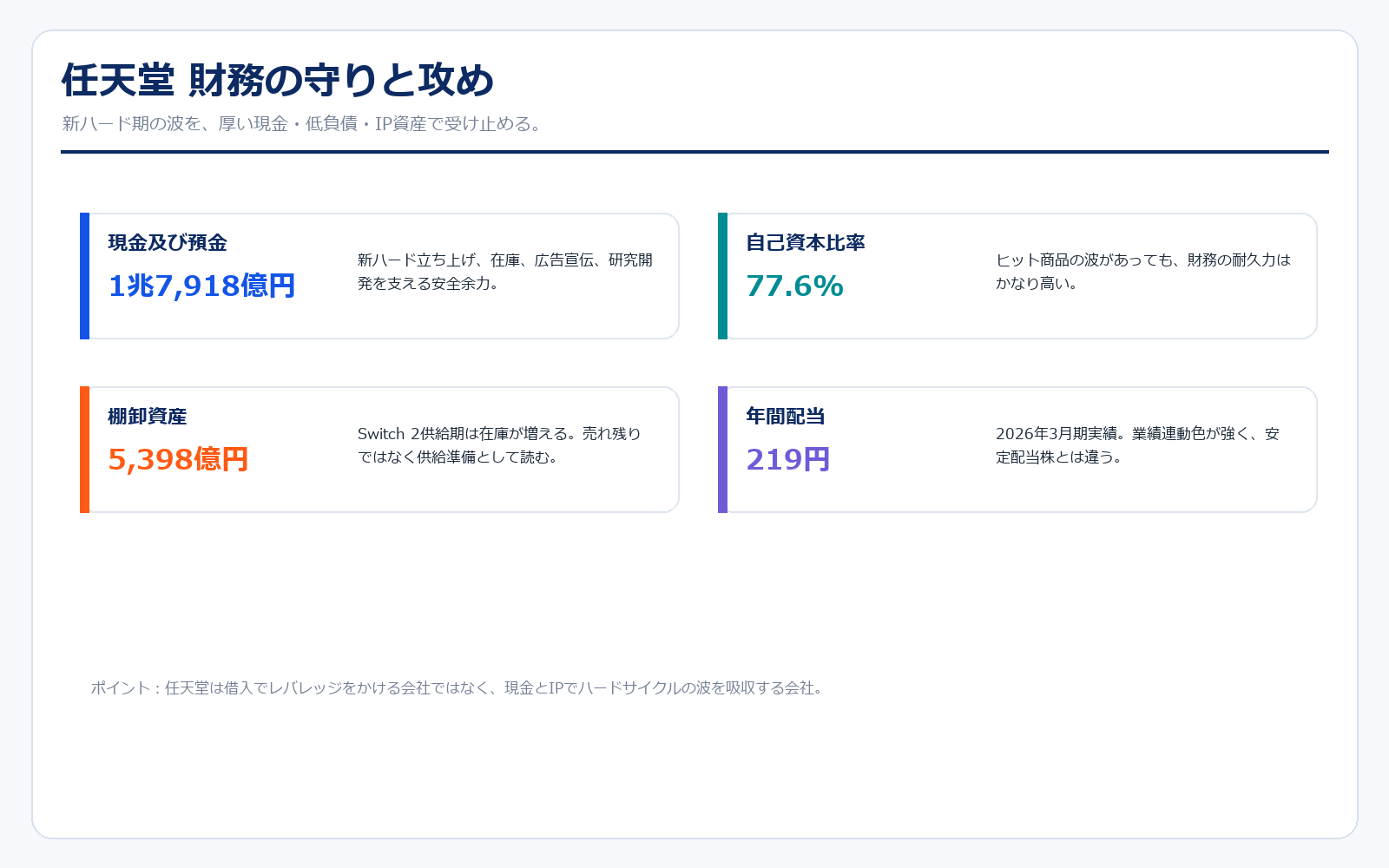
Task: Click the title 任天堂 財務の守りと攻め
Action: (x=278, y=80)
